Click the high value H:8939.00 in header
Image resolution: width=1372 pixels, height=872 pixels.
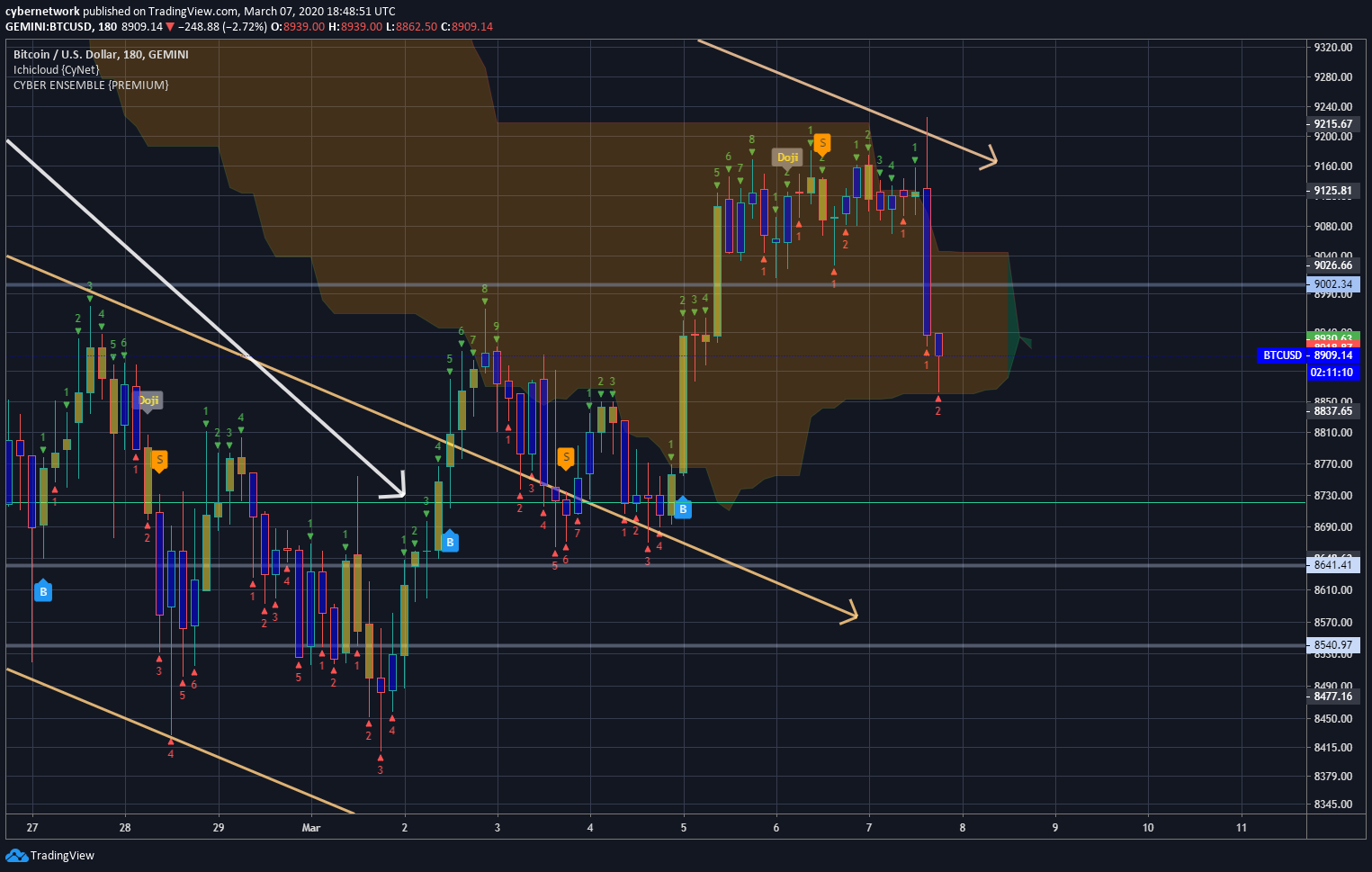click(355, 27)
